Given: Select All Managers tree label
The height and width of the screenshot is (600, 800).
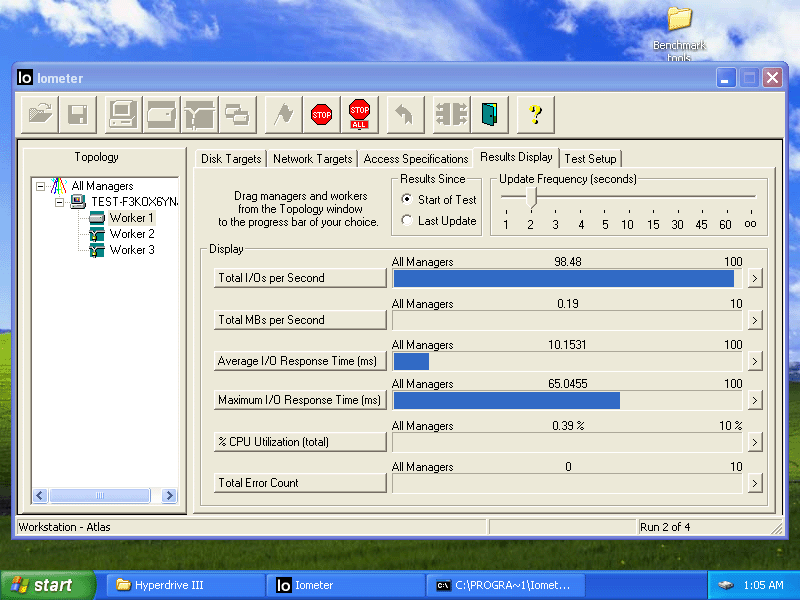Looking at the screenshot, I should click(102, 186).
